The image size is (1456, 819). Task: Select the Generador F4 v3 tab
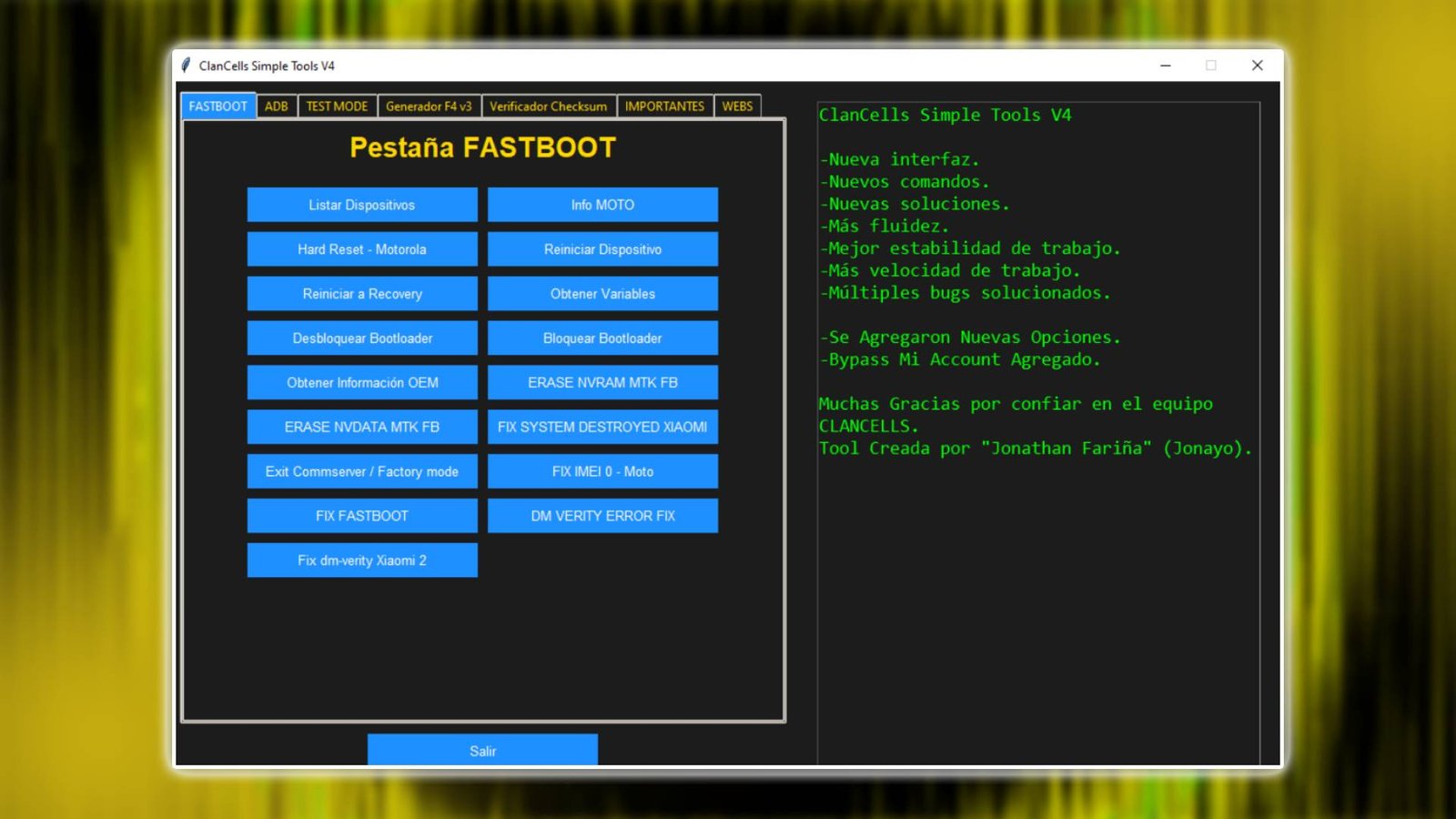pyautogui.click(x=428, y=106)
